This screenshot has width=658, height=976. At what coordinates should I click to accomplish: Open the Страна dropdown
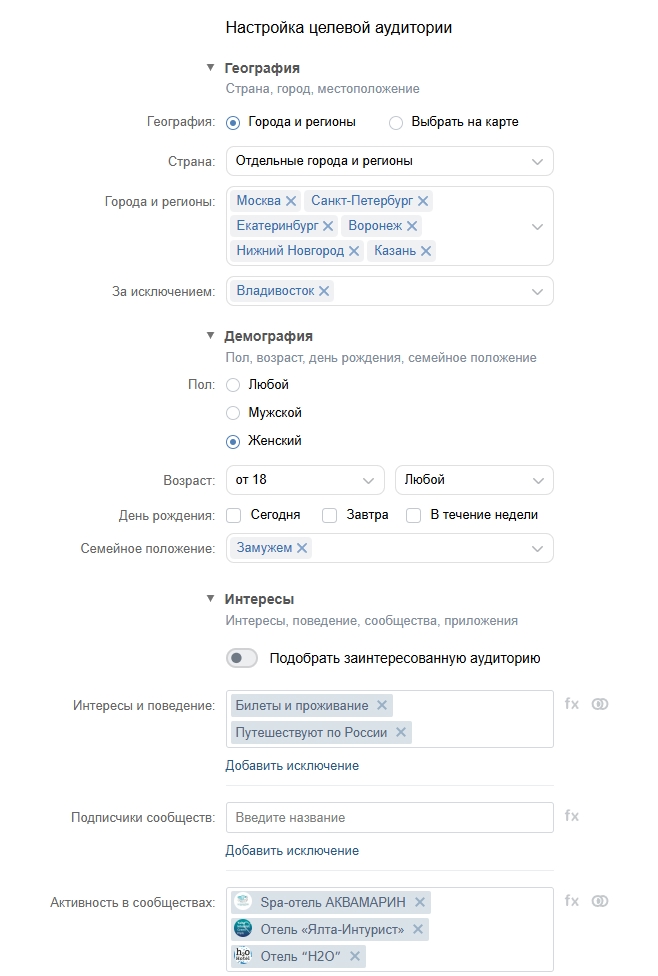click(390, 161)
